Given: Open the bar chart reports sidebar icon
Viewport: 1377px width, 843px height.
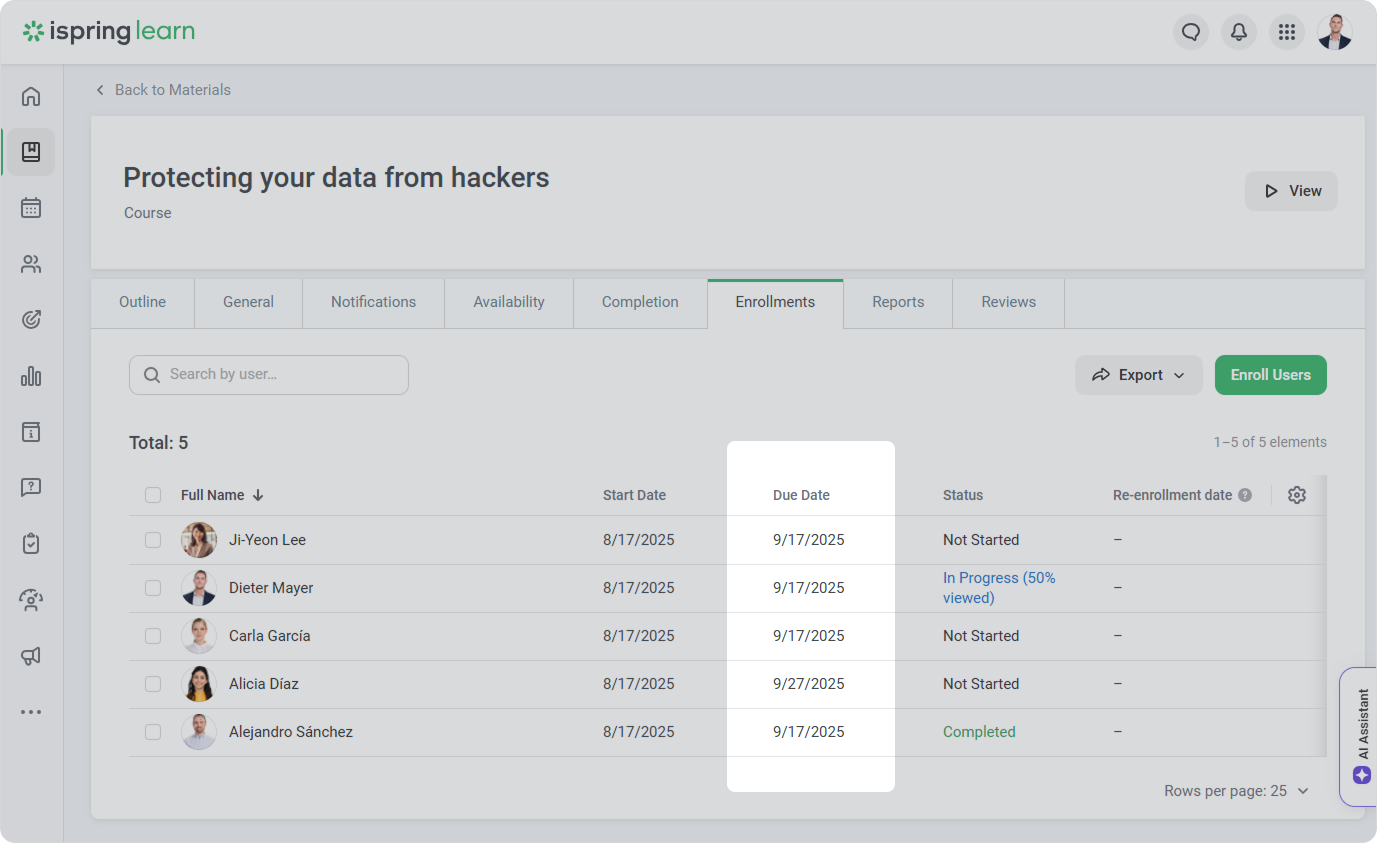Looking at the screenshot, I should (x=31, y=376).
